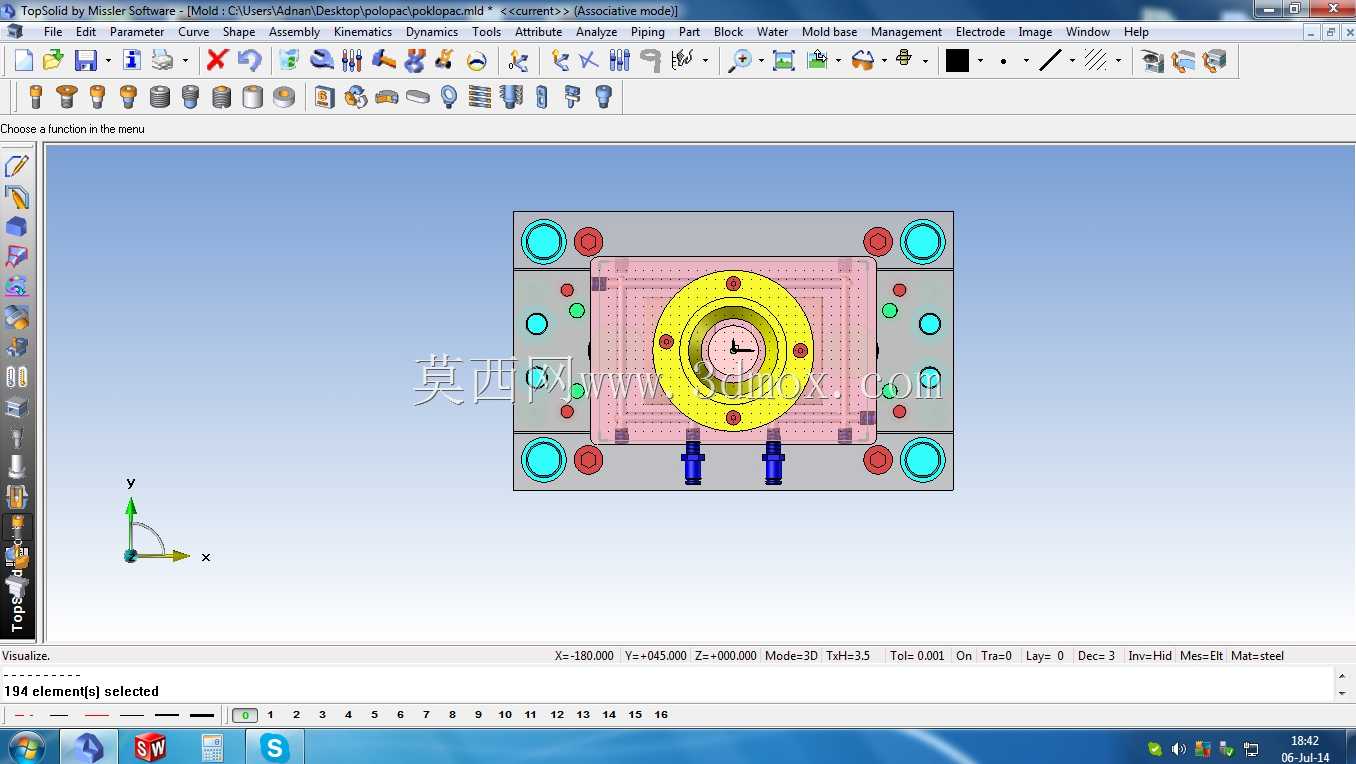The image size is (1356, 764).
Task: Click the SolidWorks icon in the taskbar
Action: pyautogui.click(x=150, y=747)
